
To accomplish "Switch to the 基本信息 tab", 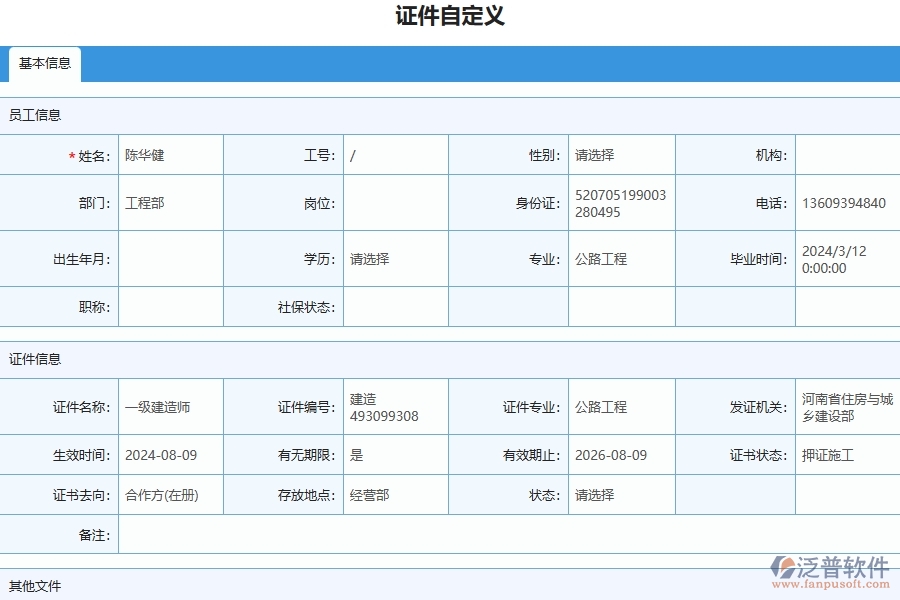I will 45,63.
